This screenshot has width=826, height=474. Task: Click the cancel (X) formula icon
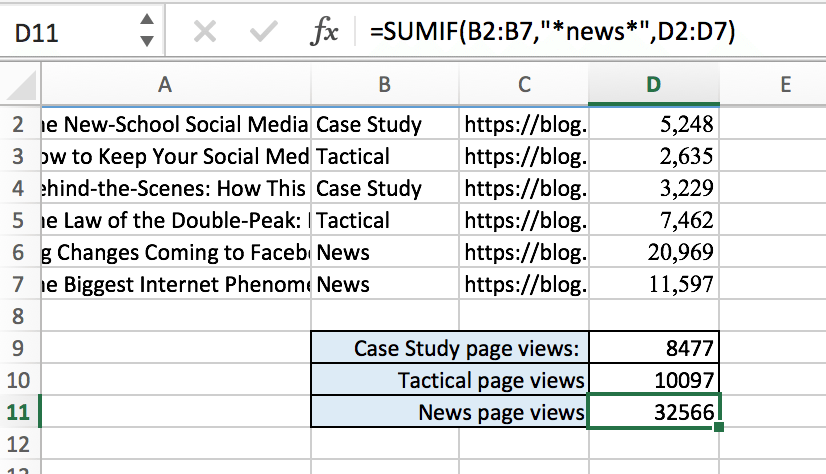(x=204, y=32)
